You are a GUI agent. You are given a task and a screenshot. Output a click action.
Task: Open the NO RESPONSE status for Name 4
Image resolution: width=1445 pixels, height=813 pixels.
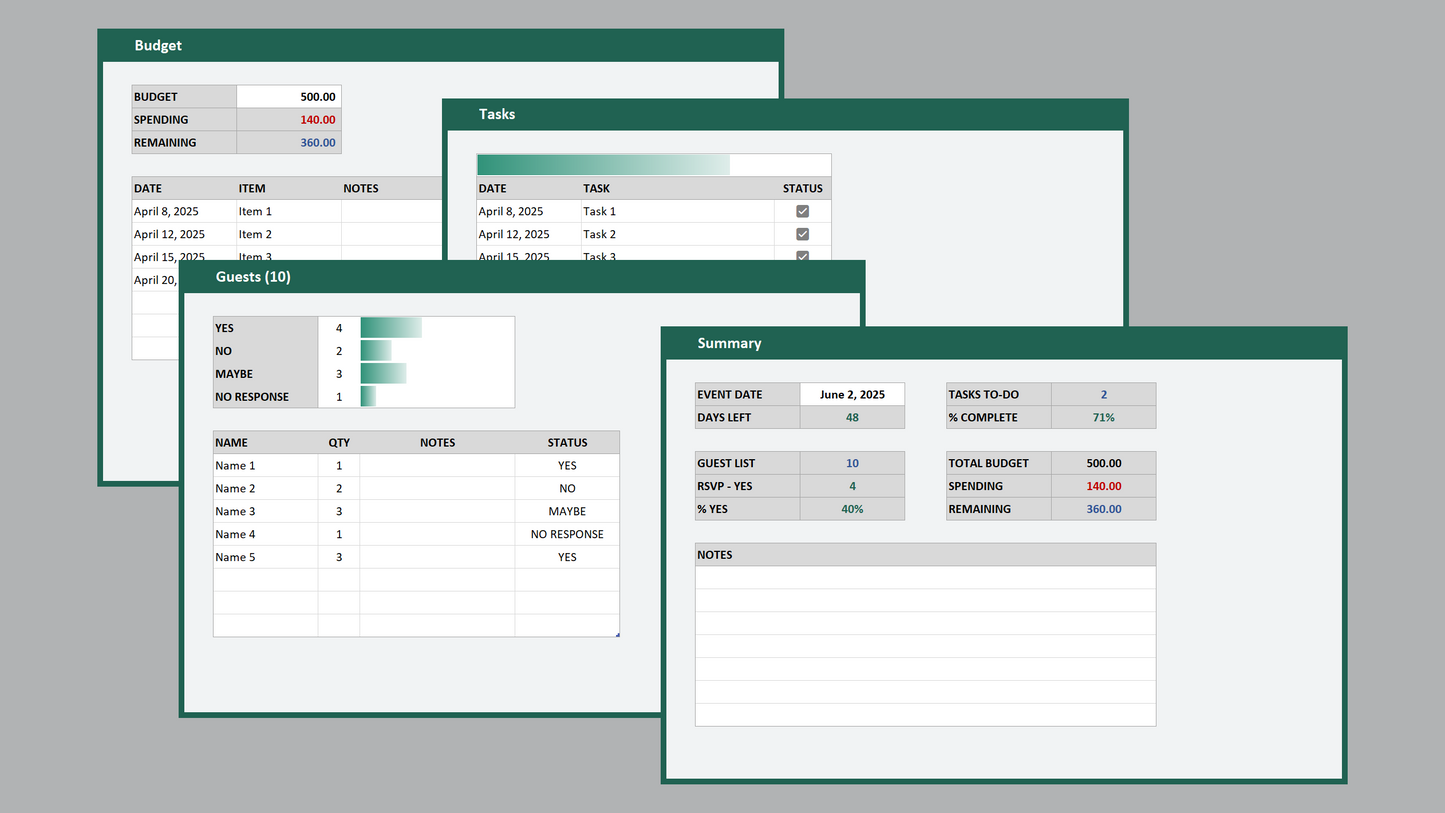click(567, 534)
